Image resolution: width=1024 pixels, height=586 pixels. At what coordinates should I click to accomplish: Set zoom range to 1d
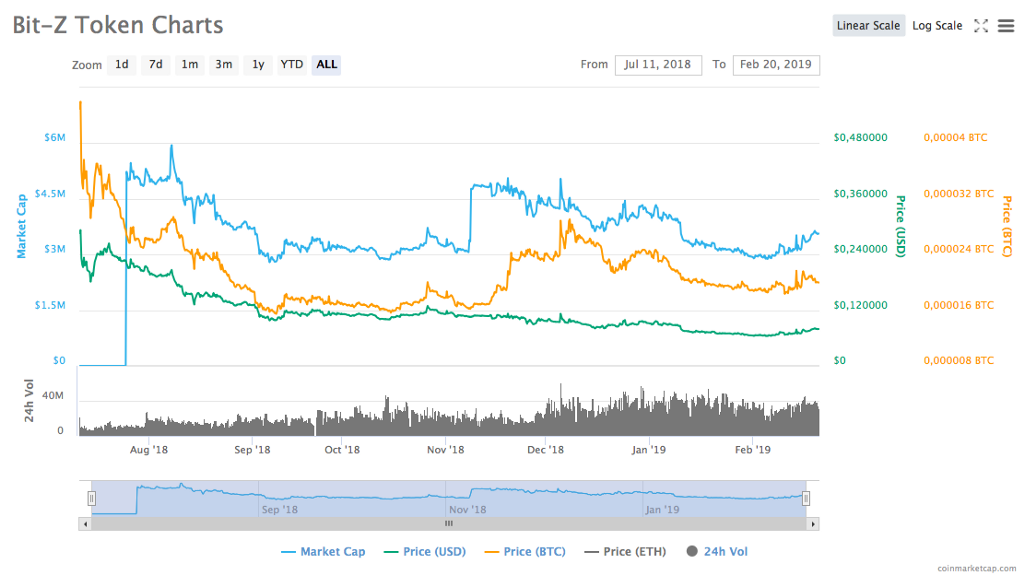coord(121,65)
